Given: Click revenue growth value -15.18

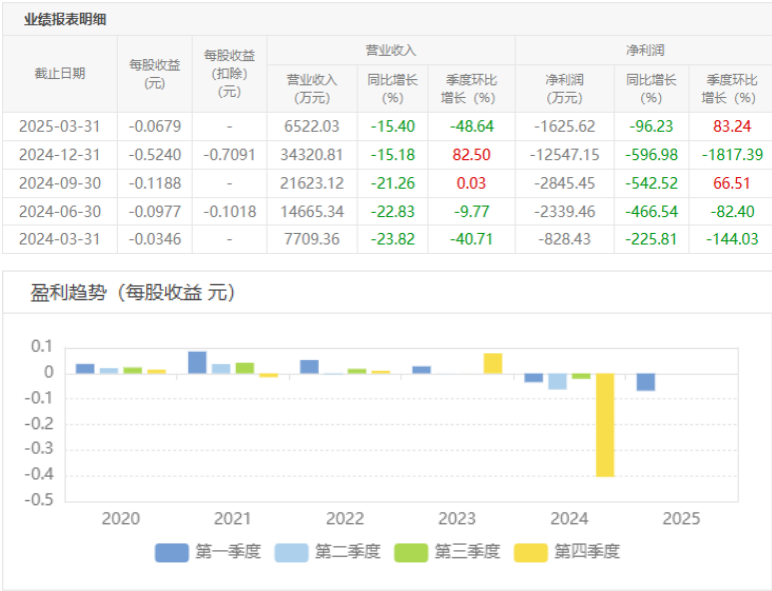Looking at the screenshot, I should [392, 155].
